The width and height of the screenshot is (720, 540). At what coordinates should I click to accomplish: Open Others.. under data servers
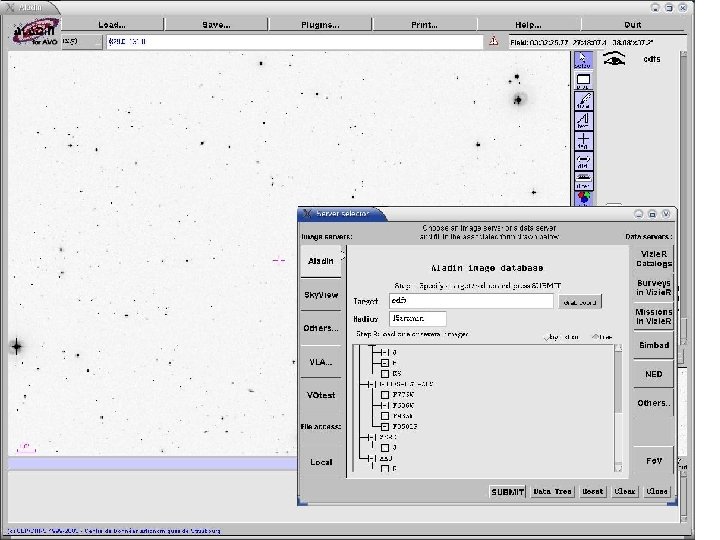(654, 403)
